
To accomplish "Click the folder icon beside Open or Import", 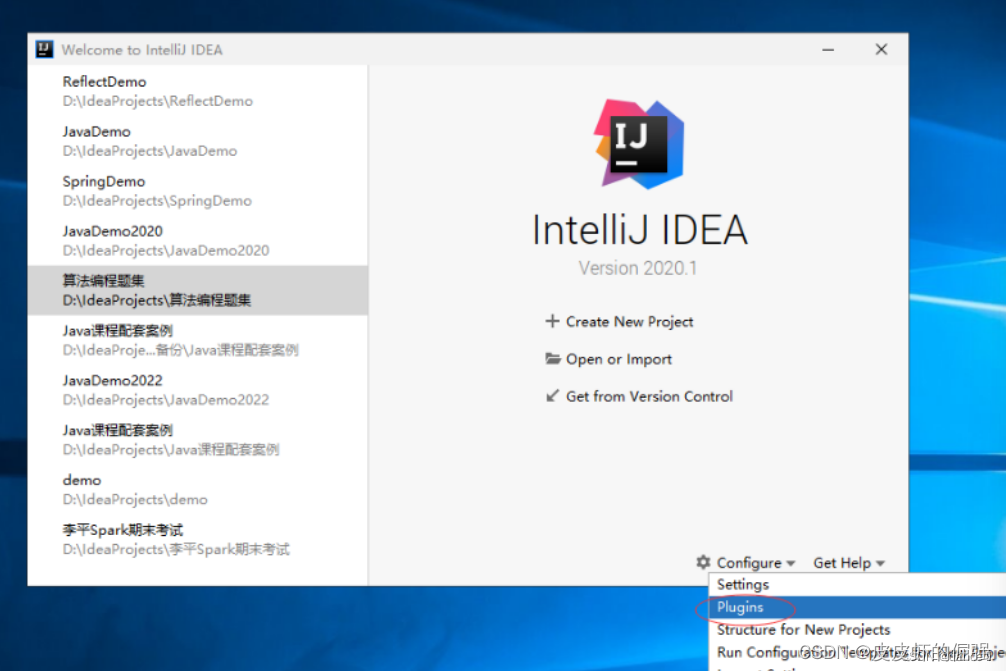I will pos(552,358).
